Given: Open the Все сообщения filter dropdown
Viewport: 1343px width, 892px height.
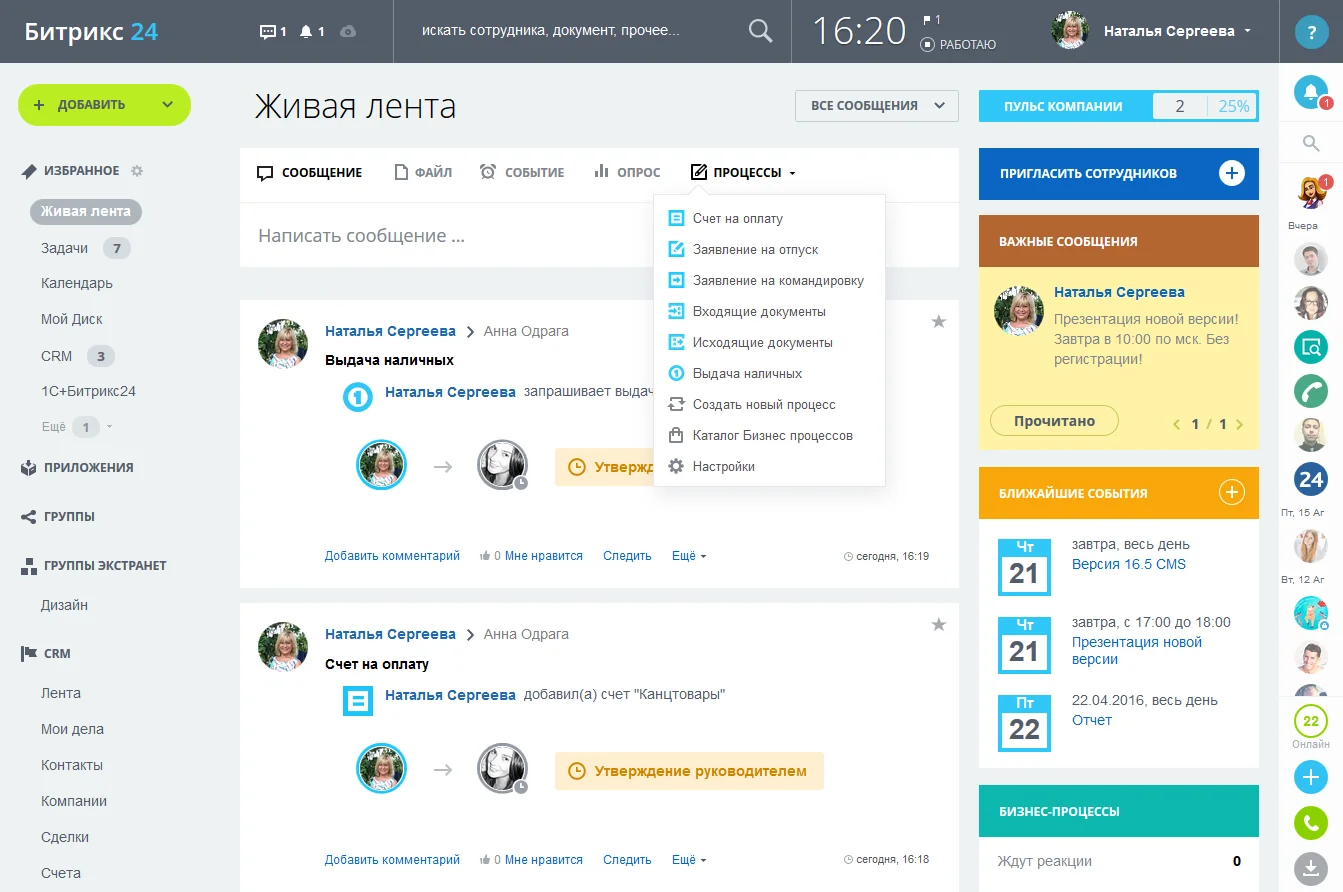Looking at the screenshot, I should 876,105.
